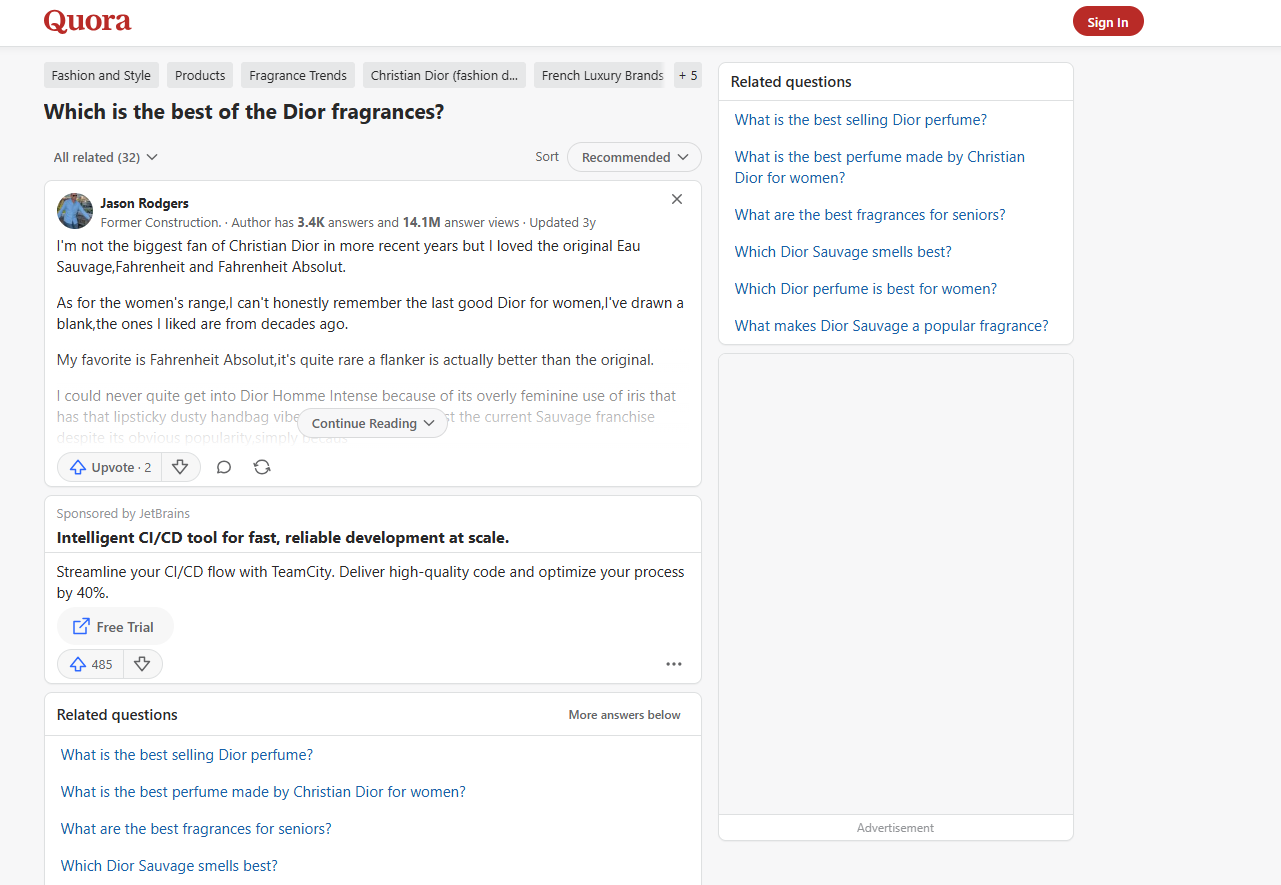Click the Advertisement label in the sidebar
Image resolution: width=1281 pixels, height=885 pixels.
click(896, 828)
